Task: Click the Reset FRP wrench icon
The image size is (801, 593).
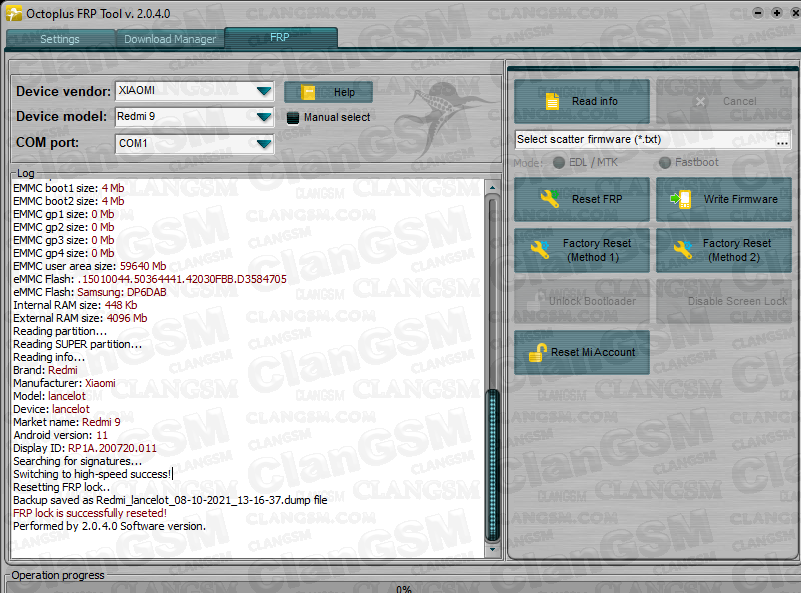Action: pos(550,199)
